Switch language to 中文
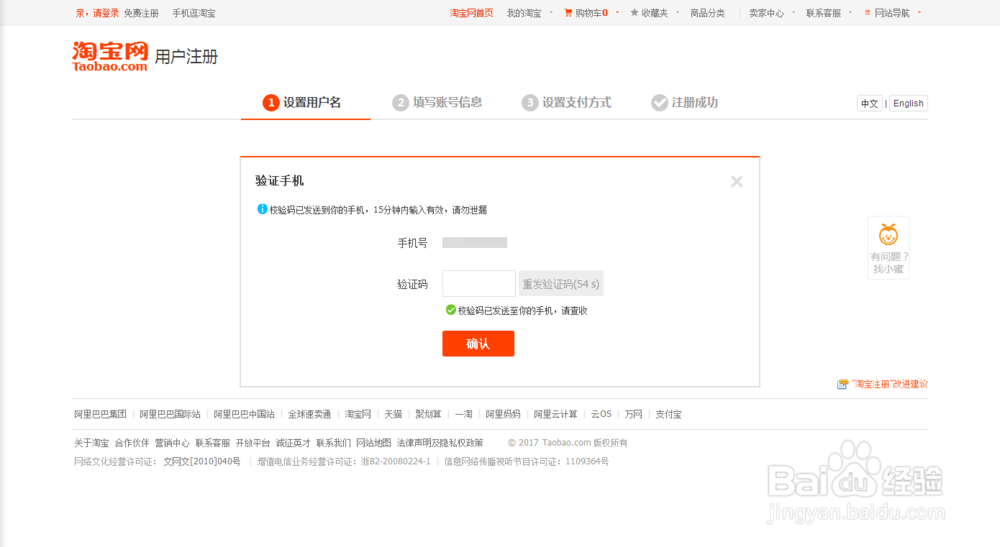Viewport: 1000px width, 547px height. [x=869, y=103]
